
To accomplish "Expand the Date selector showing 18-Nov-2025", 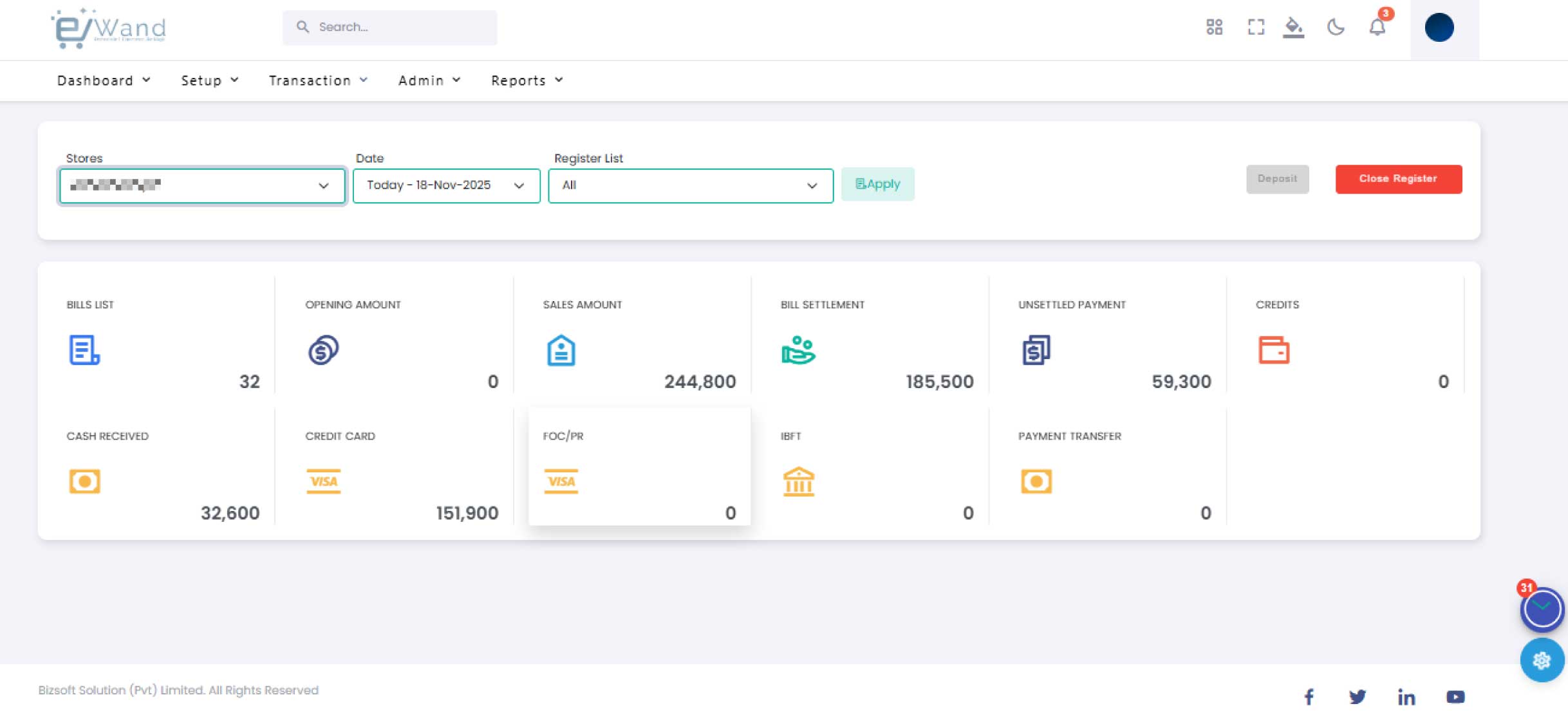I will (x=445, y=186).
